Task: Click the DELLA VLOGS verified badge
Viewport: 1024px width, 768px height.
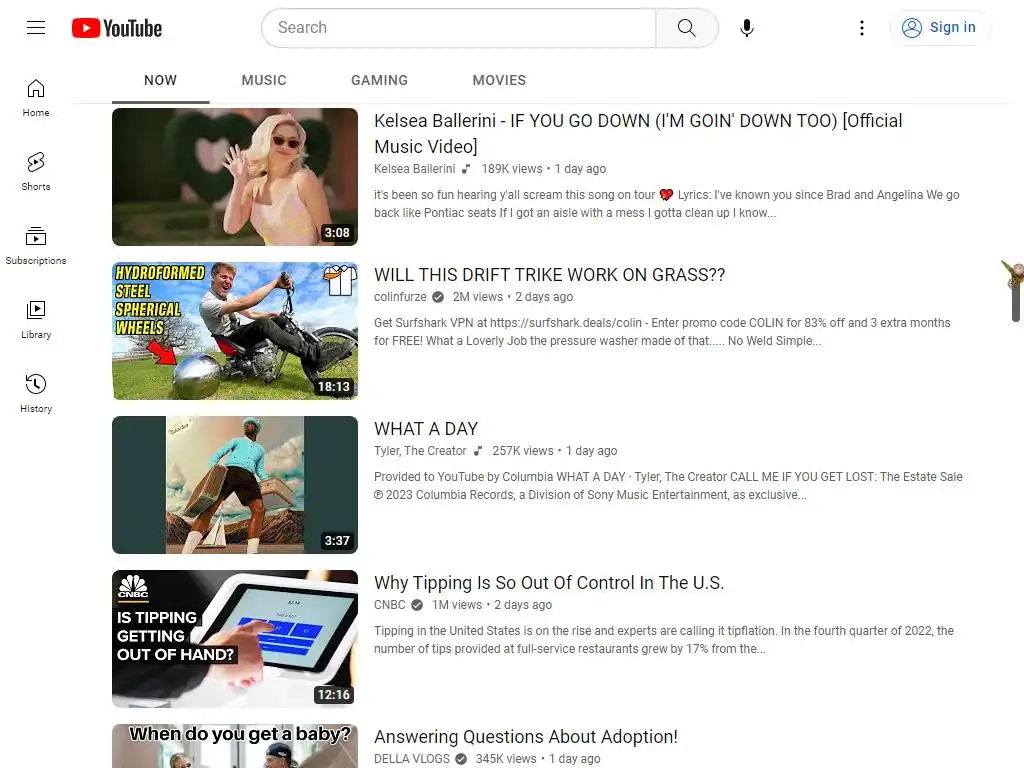Action: (x=461, y=759)
